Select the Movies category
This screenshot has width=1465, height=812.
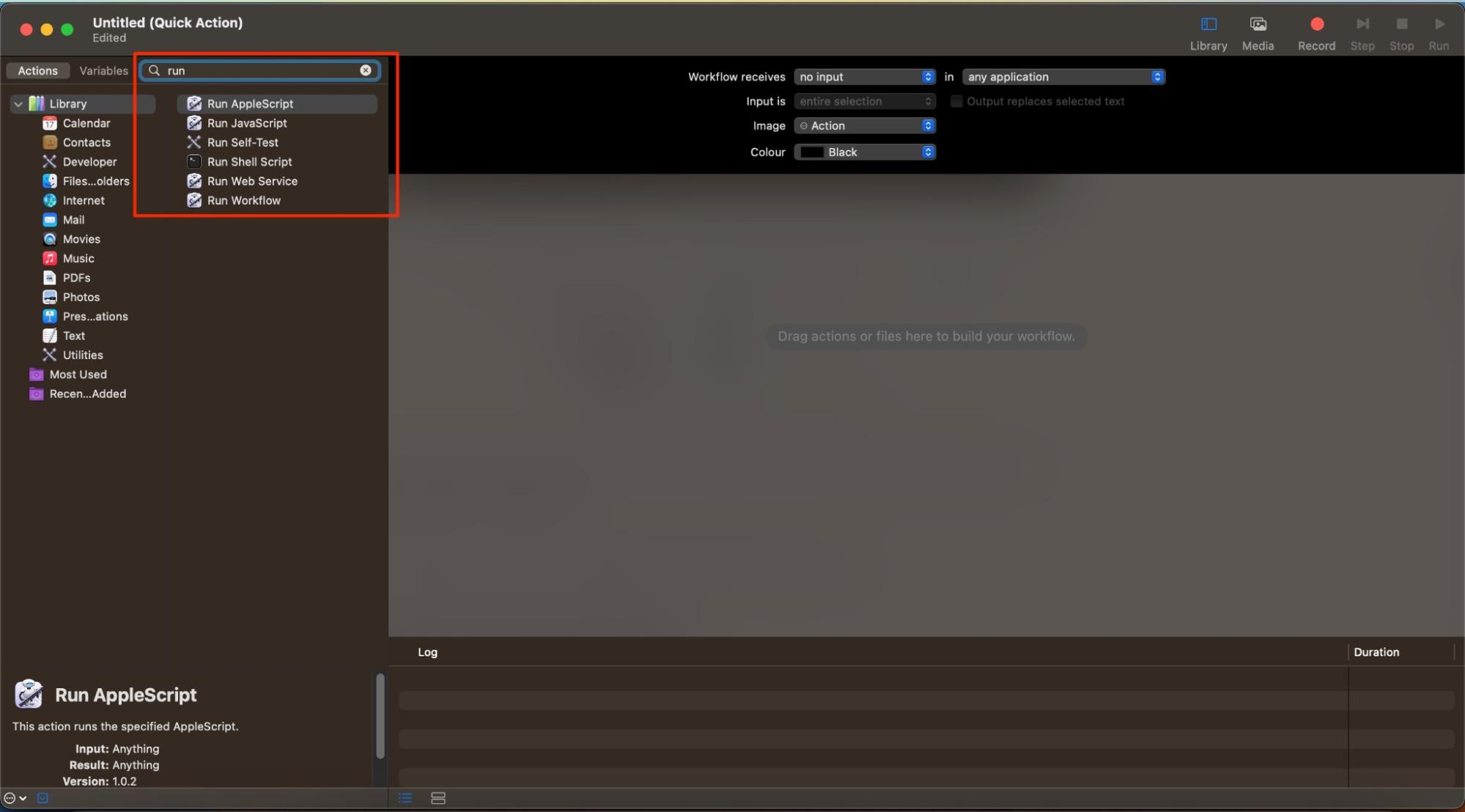tap(83, 239)
